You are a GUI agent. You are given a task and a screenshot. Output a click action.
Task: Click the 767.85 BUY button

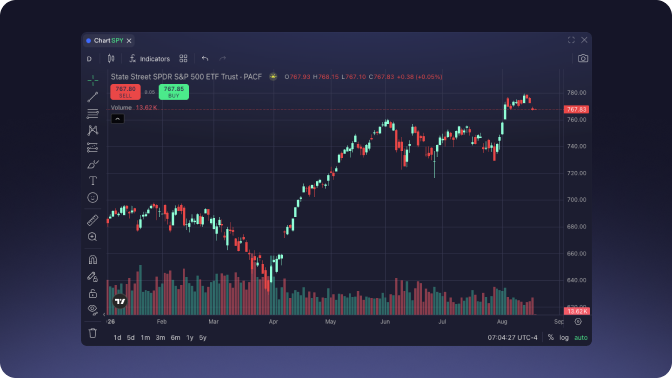pos(174,92)
